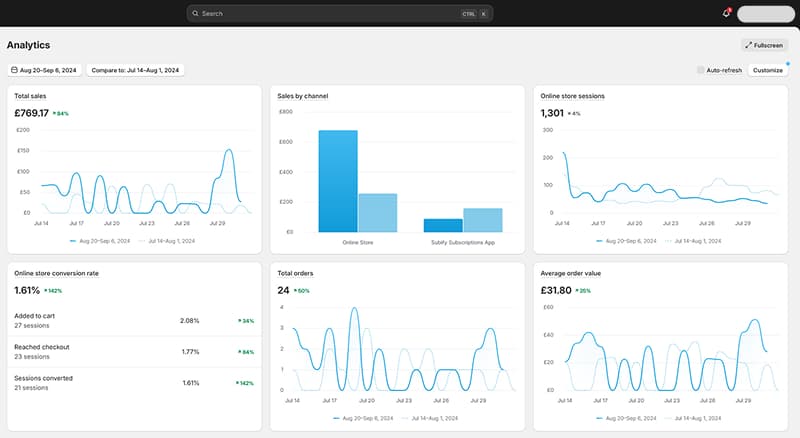Open the Sales by channel report title
Image resolution: width=800 pixels, height=438 pixels.
pyautogui.click(x=303, y=96)
